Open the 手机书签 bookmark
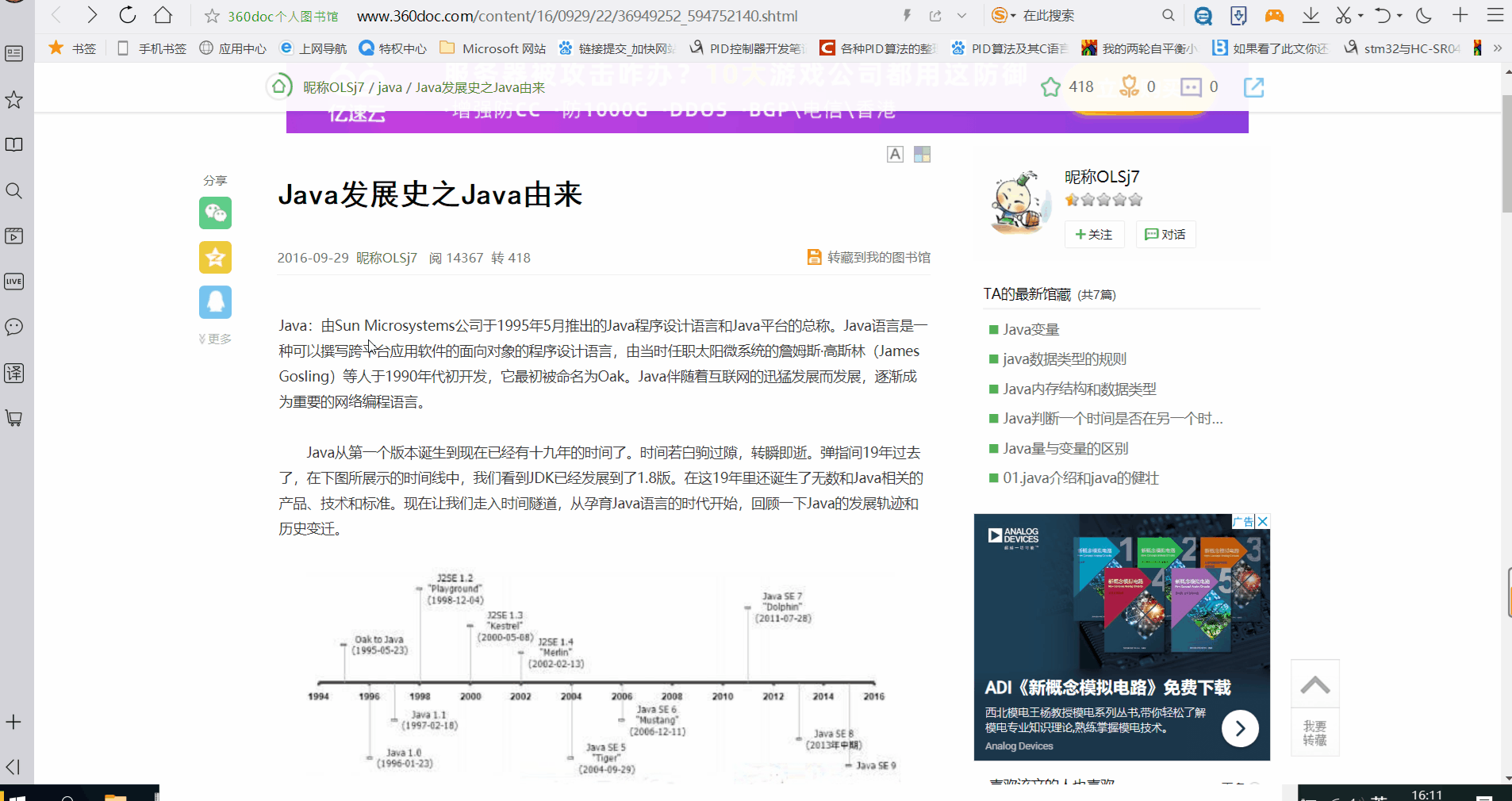The height and width of the screenshot is (801, 1512). tap(152, 48)
